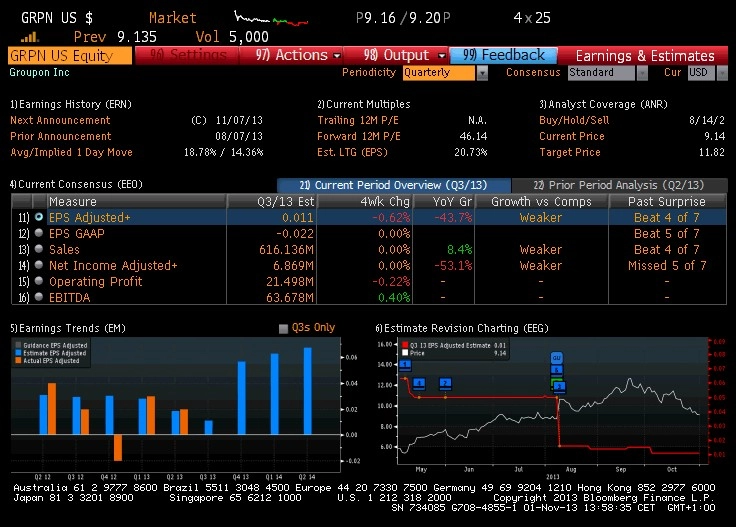Click the Sales estimate value 616.136M
This screenshot has width=736, height=527.
(x=286, y=249)
